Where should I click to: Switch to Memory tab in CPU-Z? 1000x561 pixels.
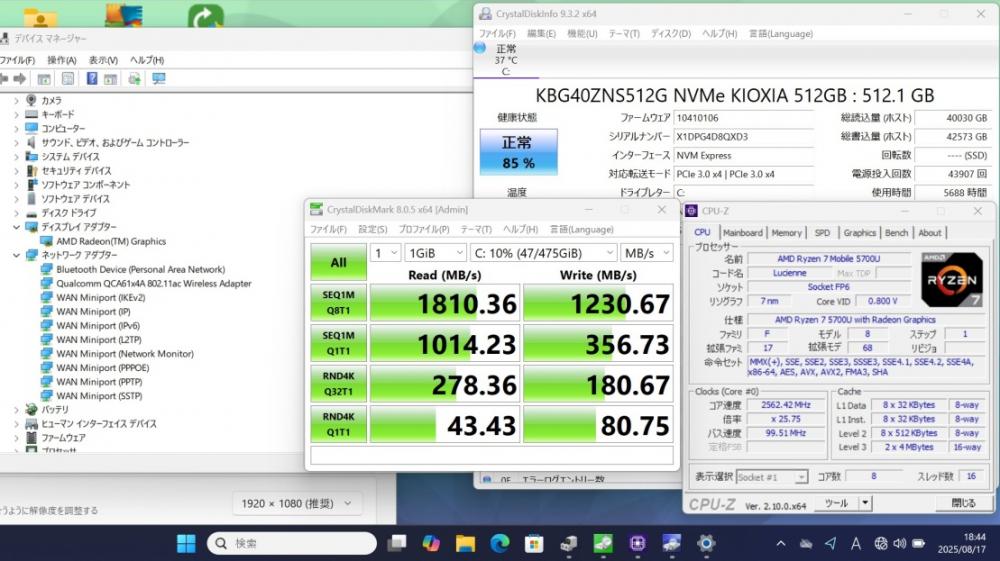786,233
